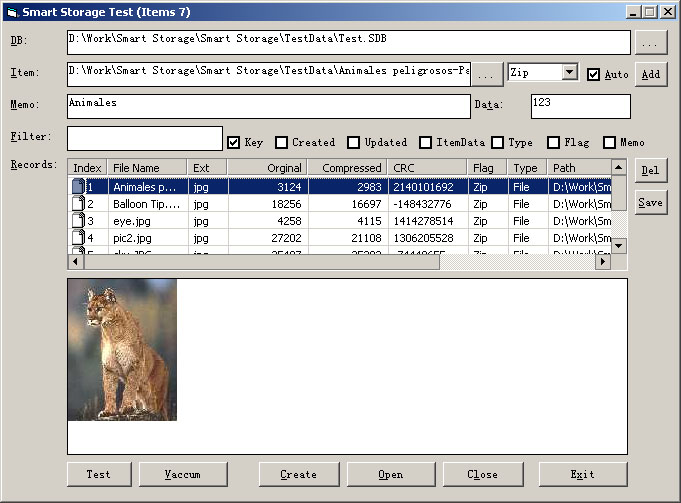Click file icon next to pic2.jpg
The width and height of the screenshot is (681, 503).
tap(79, 238)
